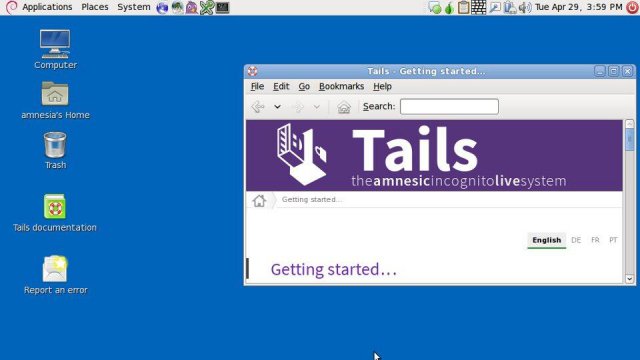Expand the back history dropdown arrow
The width and height of the screenshot is (640, 360).
277,107
